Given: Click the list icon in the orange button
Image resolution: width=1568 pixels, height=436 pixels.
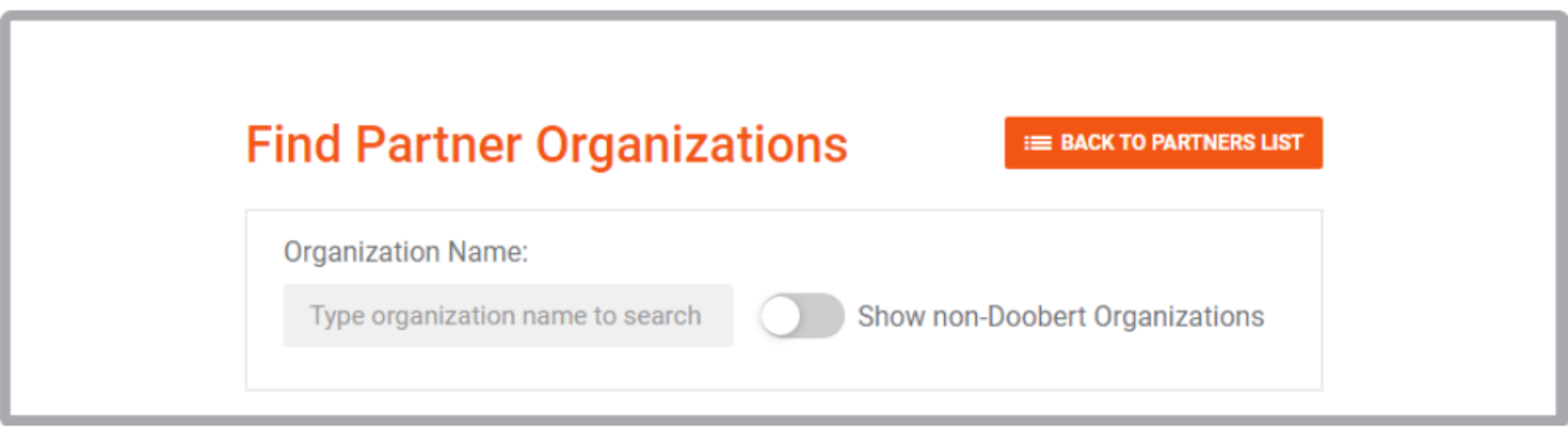Looking at the screenshot, I should [x=1037, y=143].
